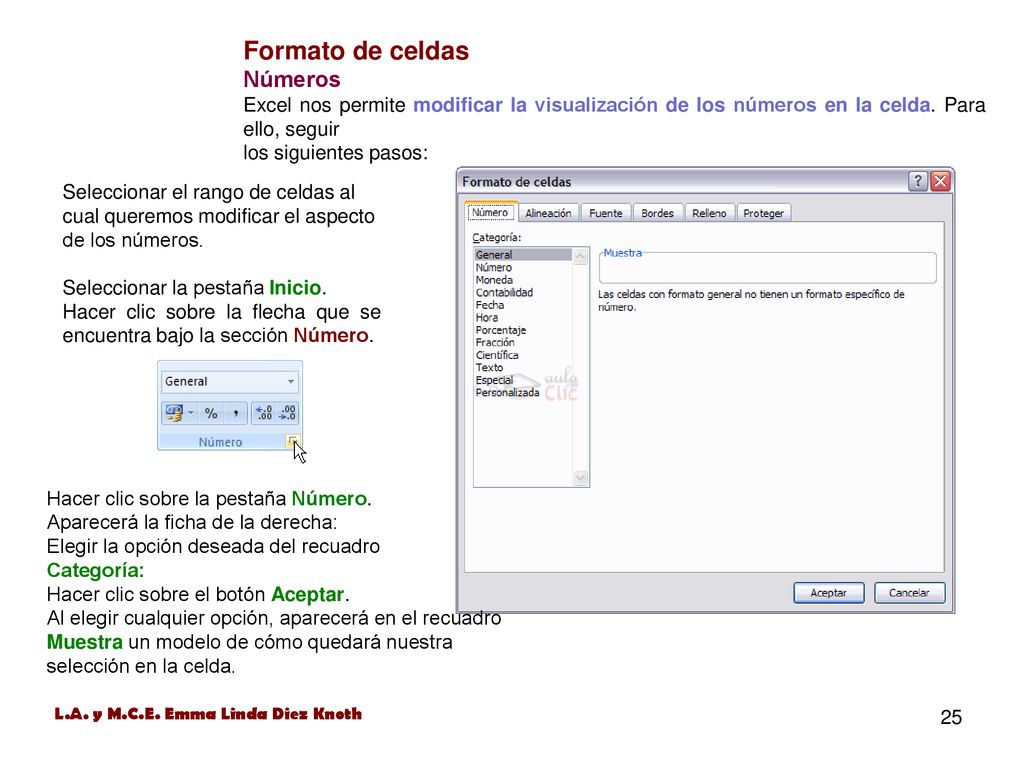Click the Aceptar button
Screen dimensions: 1024x768
pyautogui.click(x=829, y=593)
